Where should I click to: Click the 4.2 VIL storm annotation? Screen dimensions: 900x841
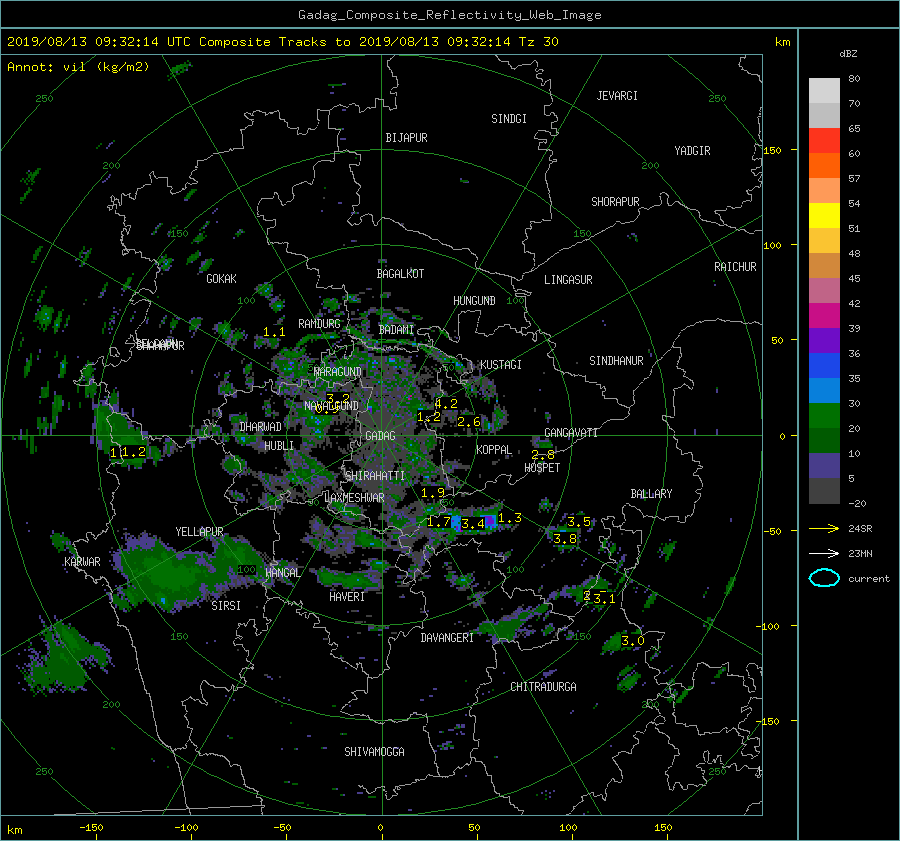coord(446,404)
